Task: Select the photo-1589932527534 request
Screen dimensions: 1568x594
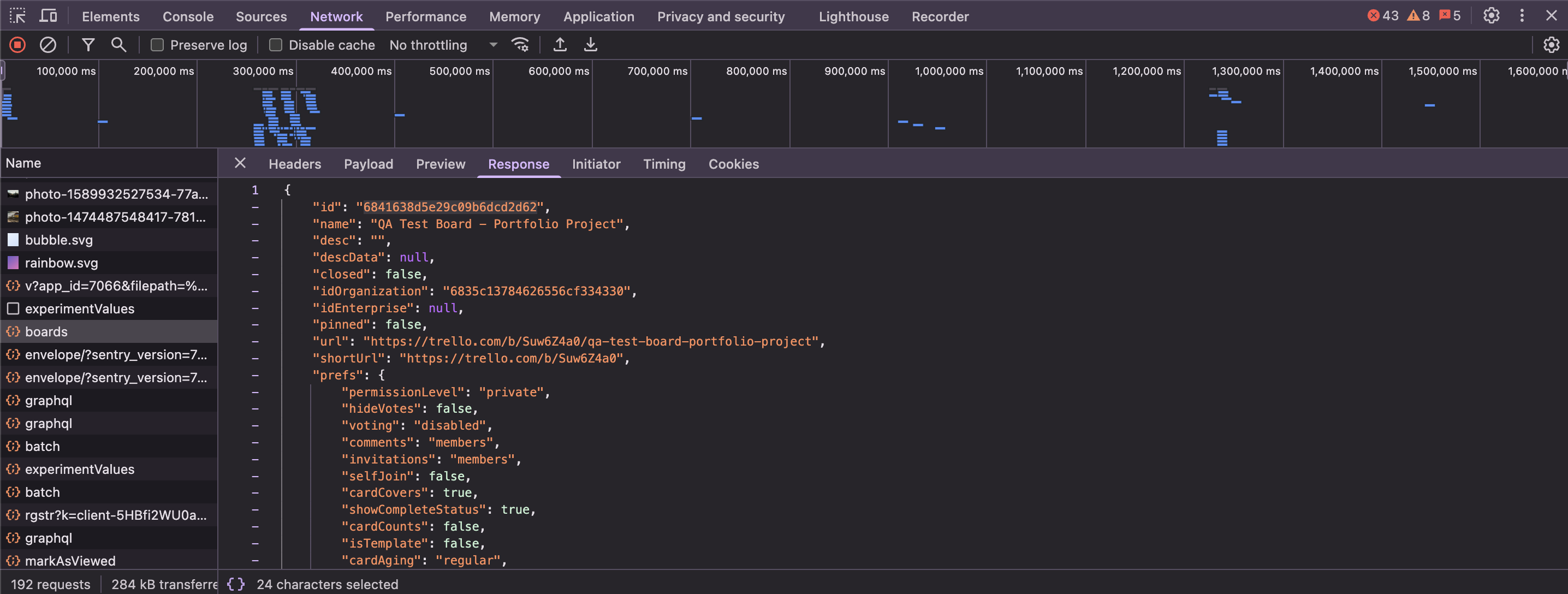Action: 109,194
